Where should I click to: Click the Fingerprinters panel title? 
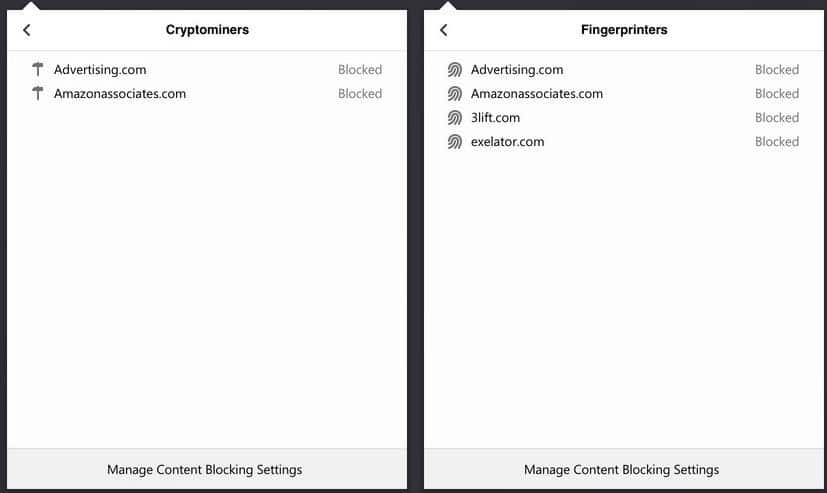624,30
